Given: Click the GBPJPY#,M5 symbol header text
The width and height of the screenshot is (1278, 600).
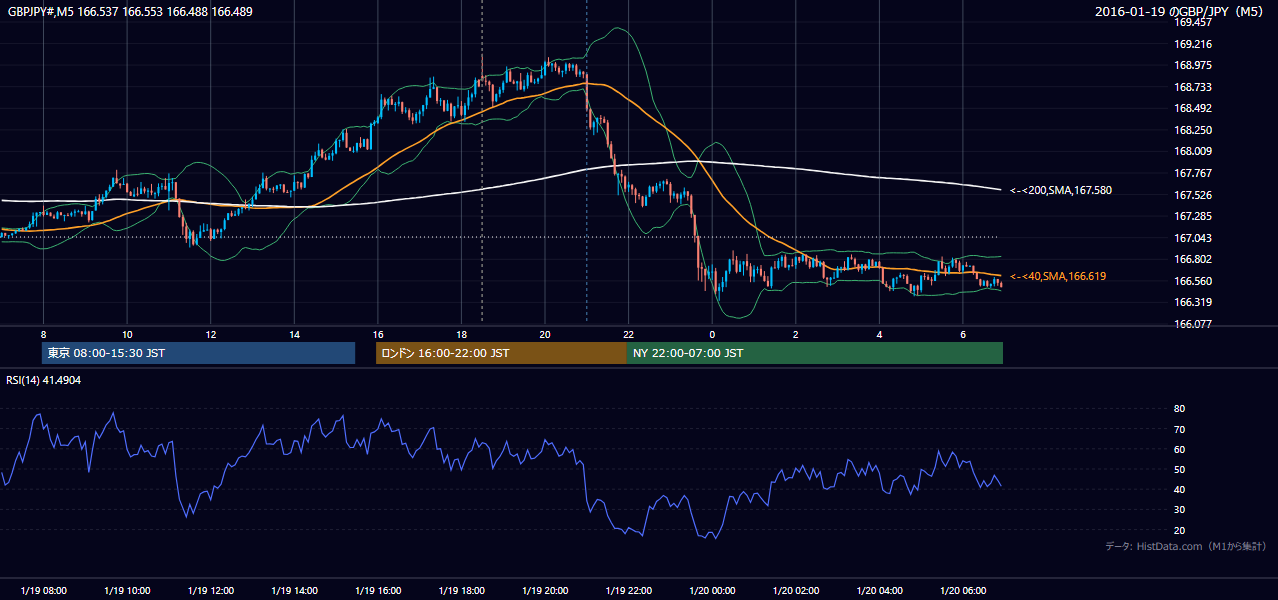Looking at the screenshot, I should coord(130,12).
